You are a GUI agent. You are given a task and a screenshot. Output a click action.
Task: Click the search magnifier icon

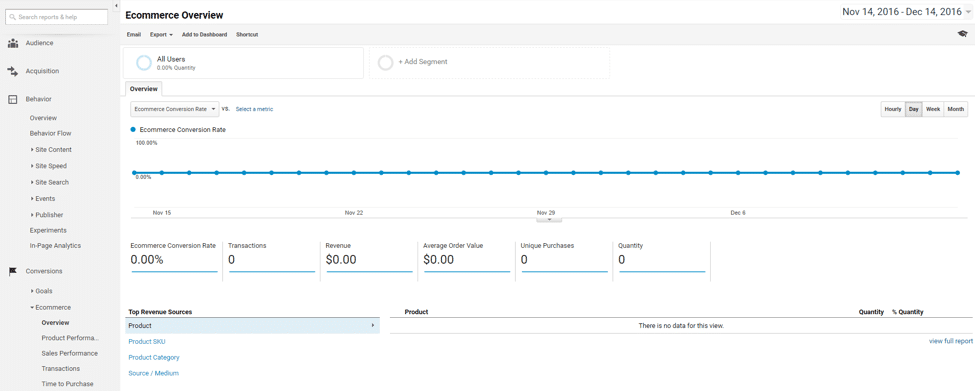(x=12, y=17)
